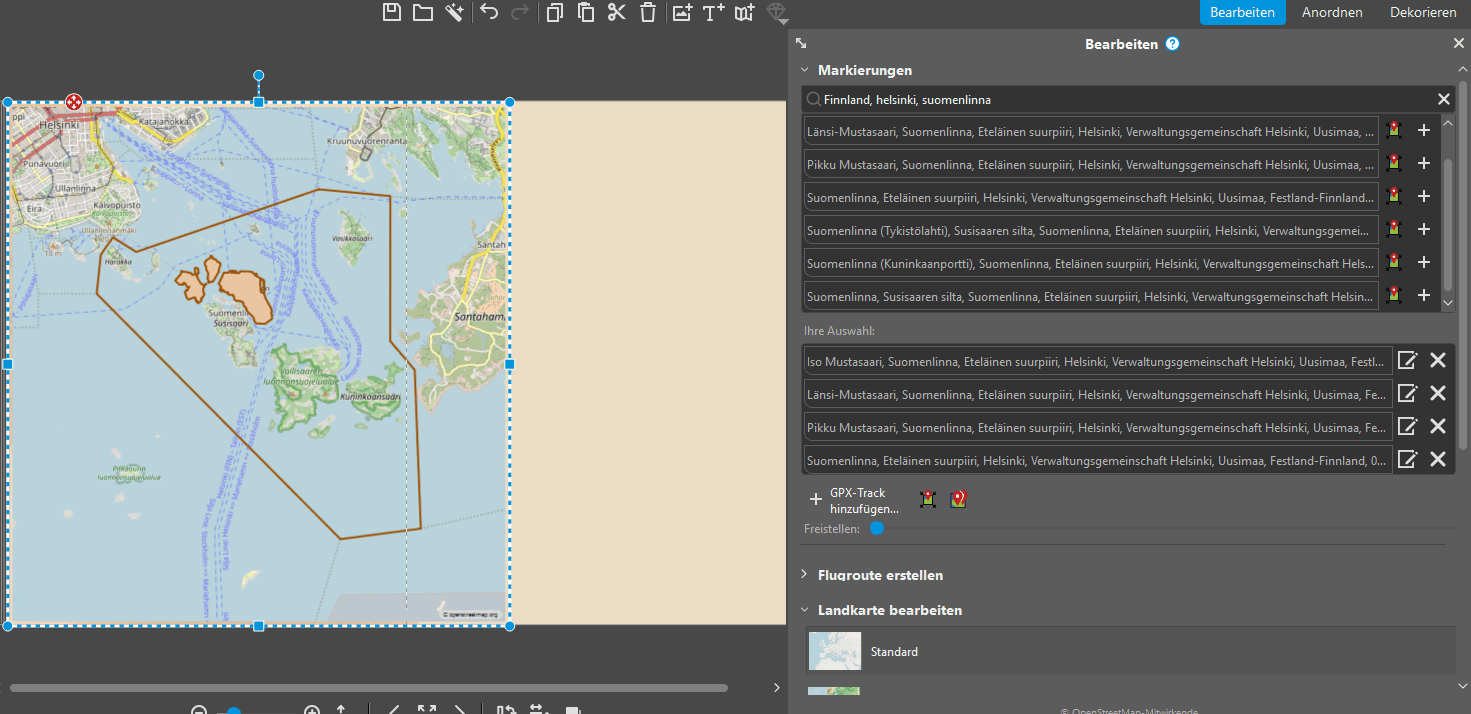
Task: Undo the last action
Action: pos(489,12)
